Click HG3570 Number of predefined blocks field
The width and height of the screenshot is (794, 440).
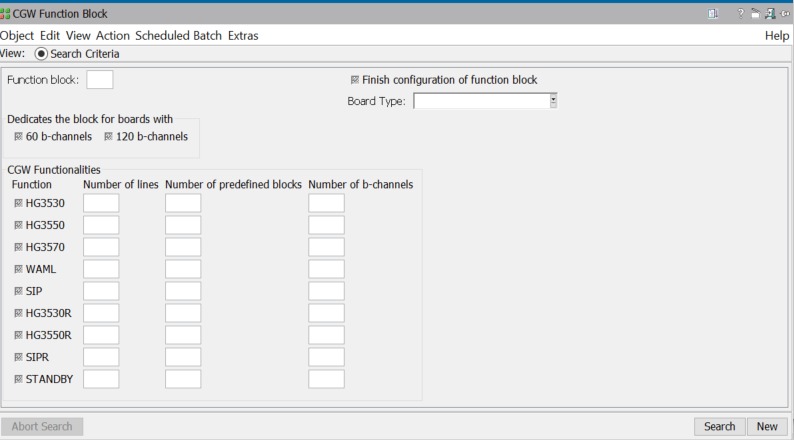point(183,247)
